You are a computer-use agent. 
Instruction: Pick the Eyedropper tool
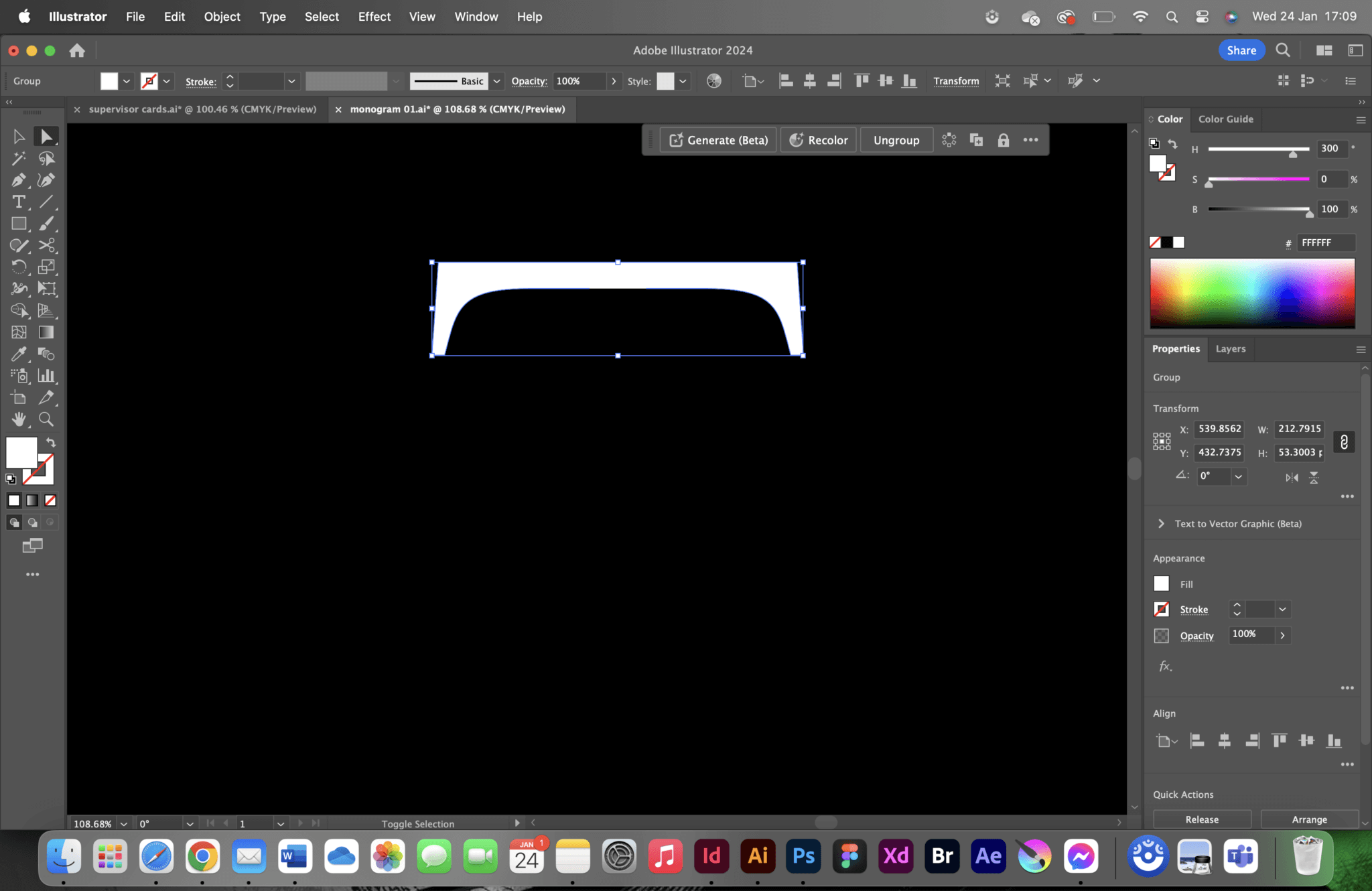[x=19, y=354]
